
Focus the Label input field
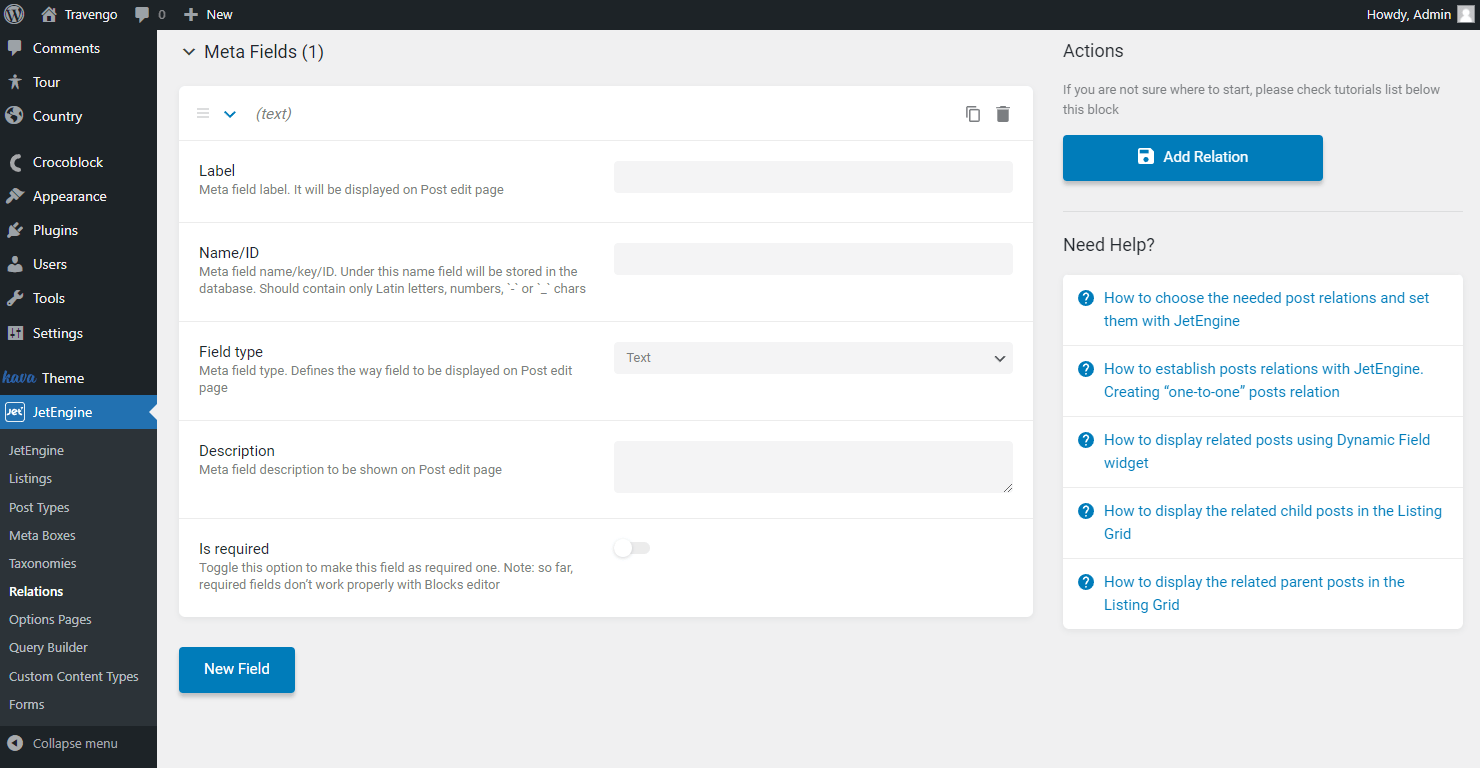813,177
